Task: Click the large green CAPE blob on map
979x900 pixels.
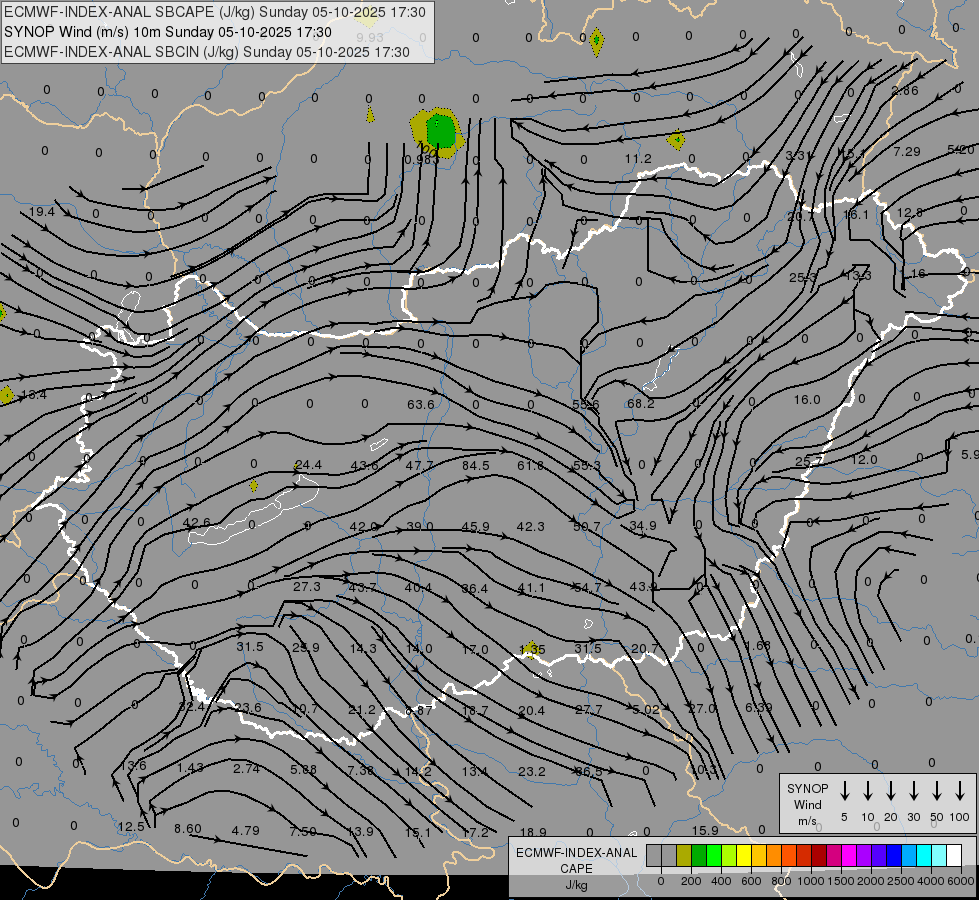Action: coord(440,131)
